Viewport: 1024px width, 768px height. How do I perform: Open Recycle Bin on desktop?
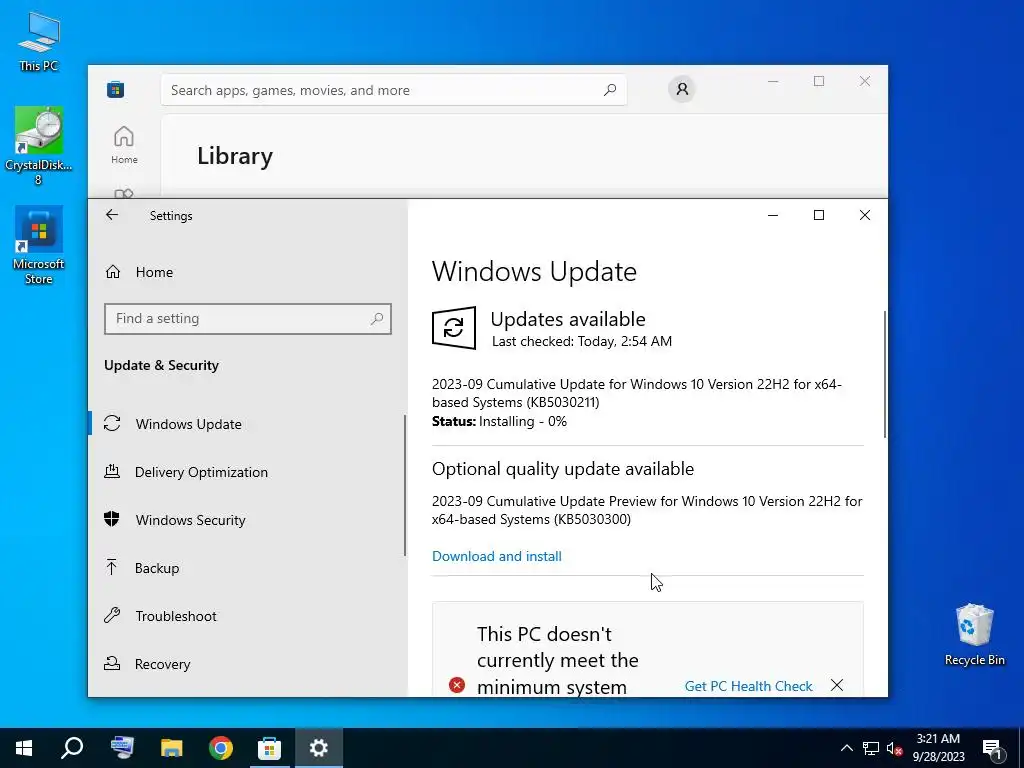tap(974, 635)
